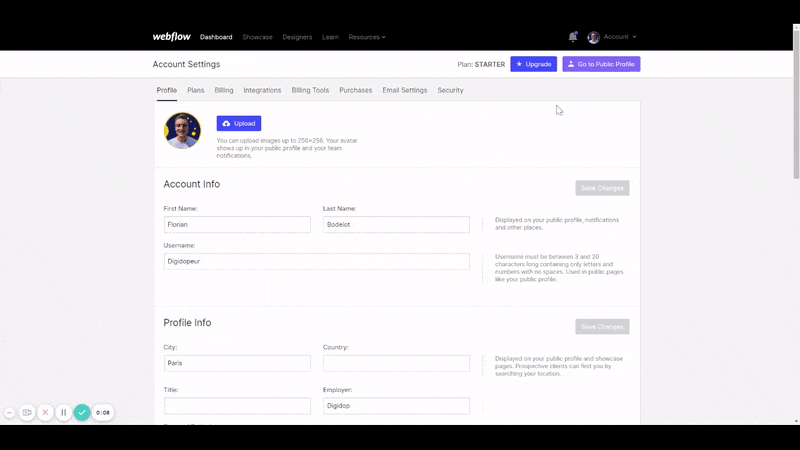Image resolution: width=800 pixels, height=450 pixels.
Task: Open the Designers page
Action: tap(297, 37)
